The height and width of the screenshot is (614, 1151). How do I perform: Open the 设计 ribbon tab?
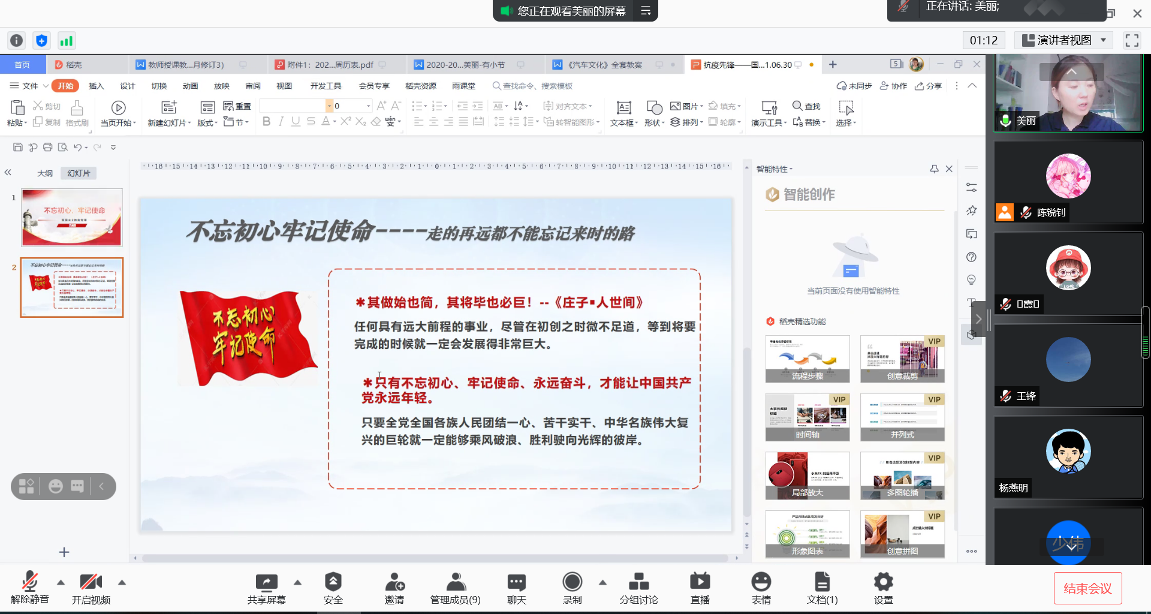127,86
